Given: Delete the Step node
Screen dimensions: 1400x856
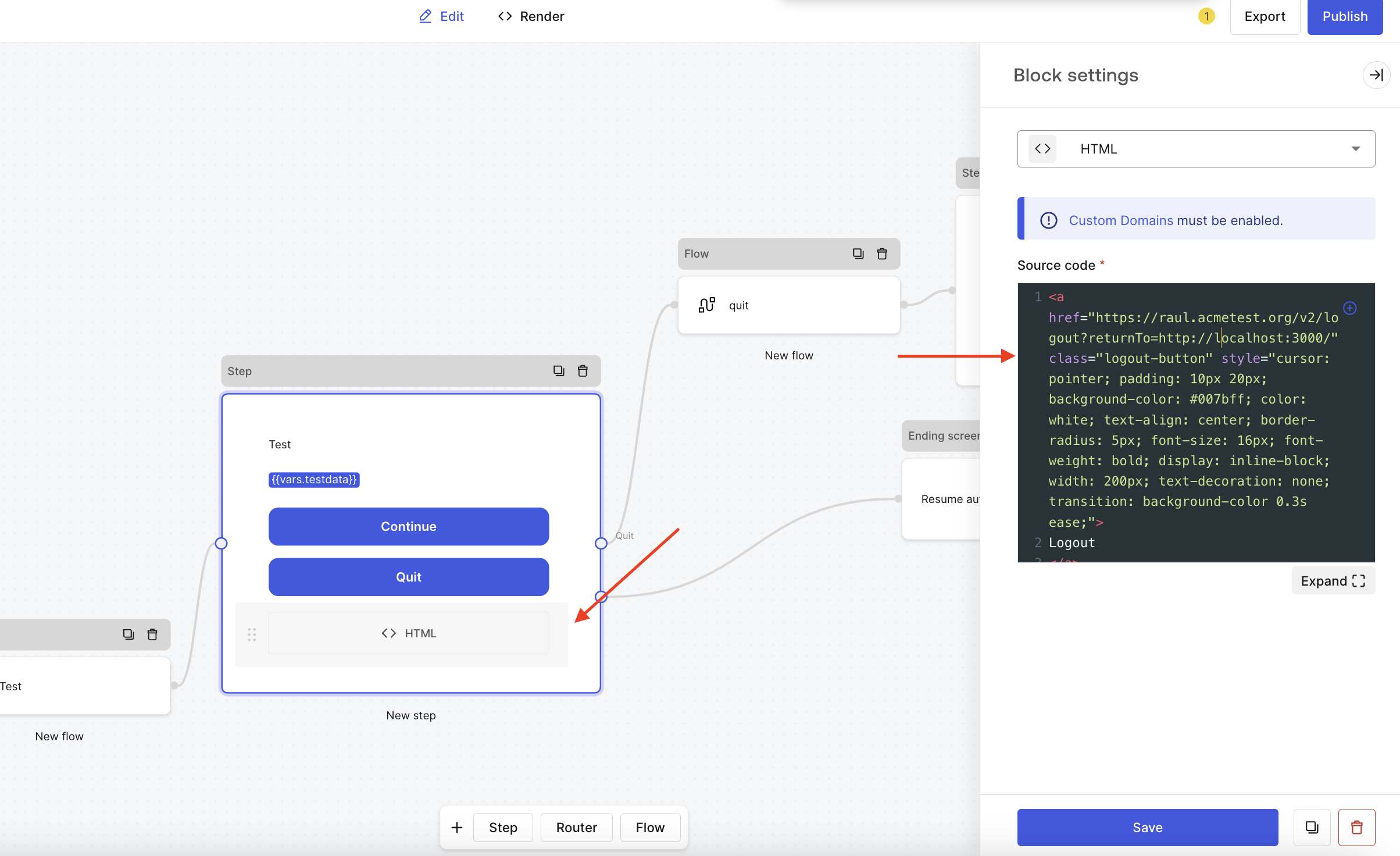Looking at the screenshot, I should tap(583, 371).
